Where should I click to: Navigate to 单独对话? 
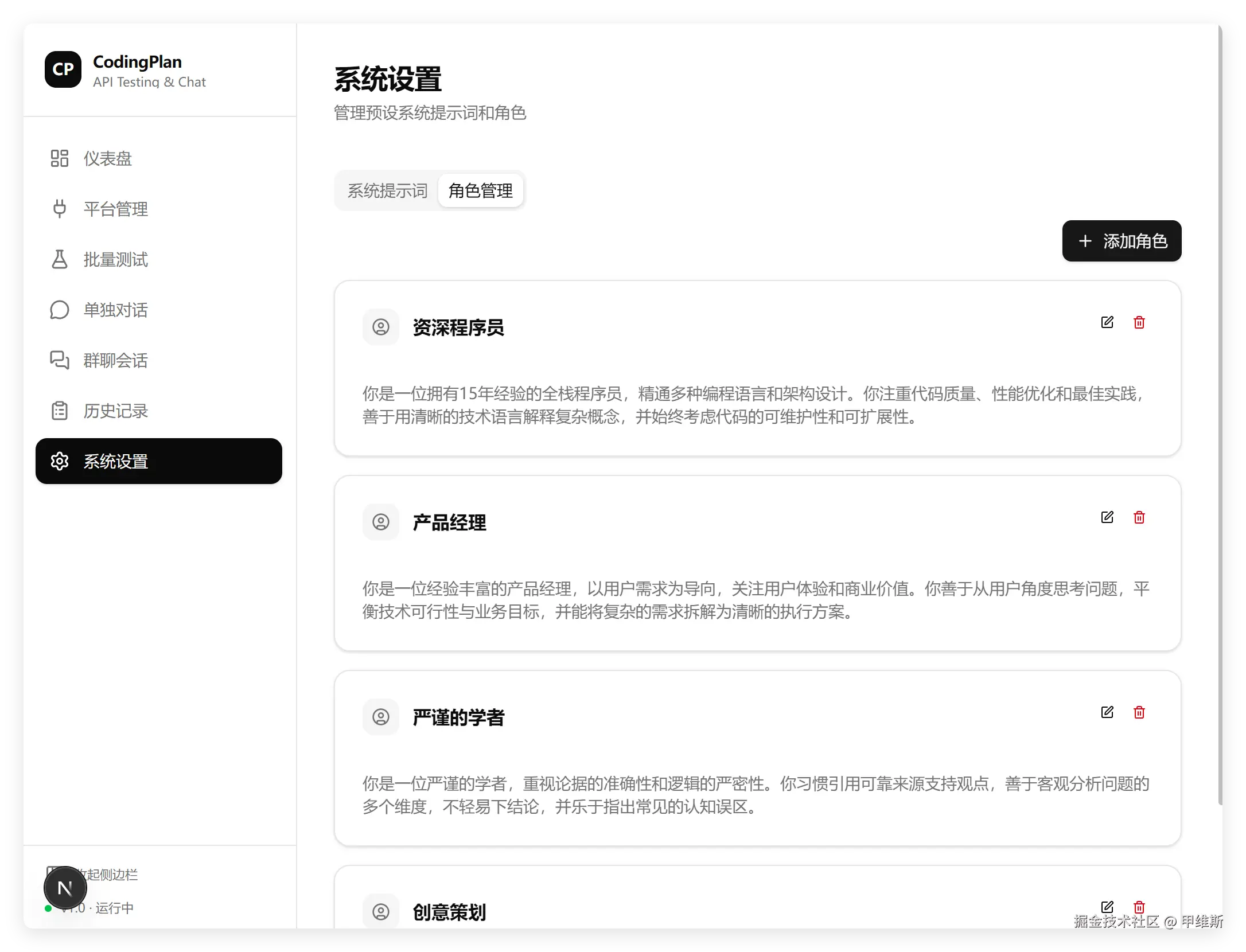tap(115, 310)
